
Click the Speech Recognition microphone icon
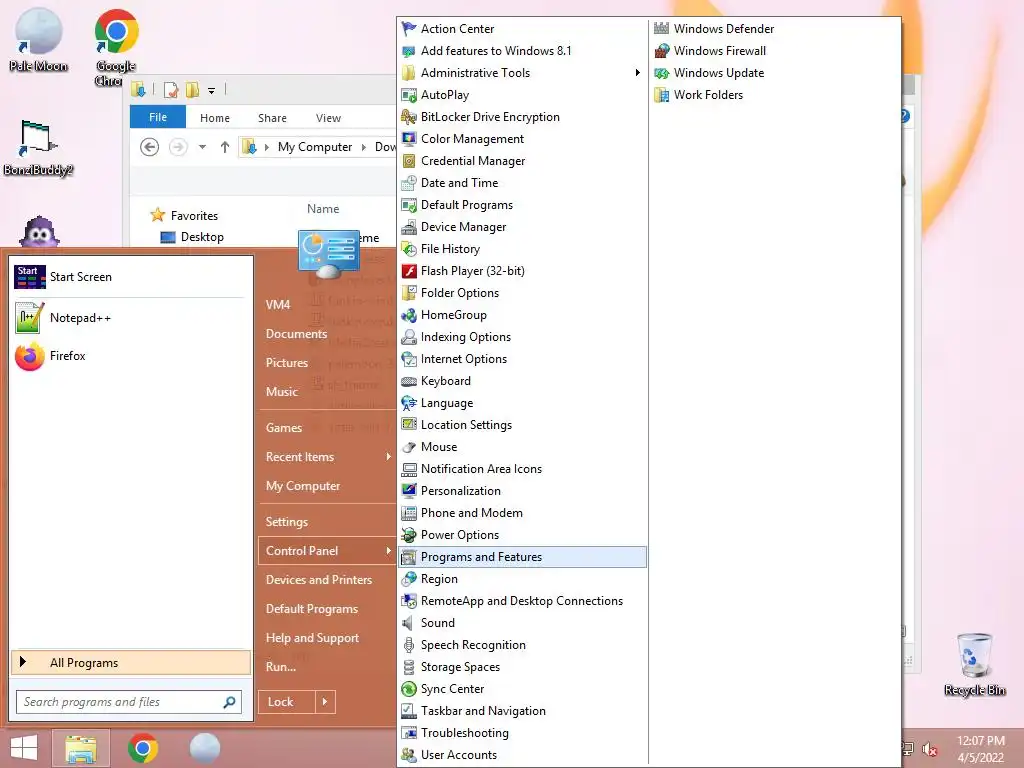point(409,645)
